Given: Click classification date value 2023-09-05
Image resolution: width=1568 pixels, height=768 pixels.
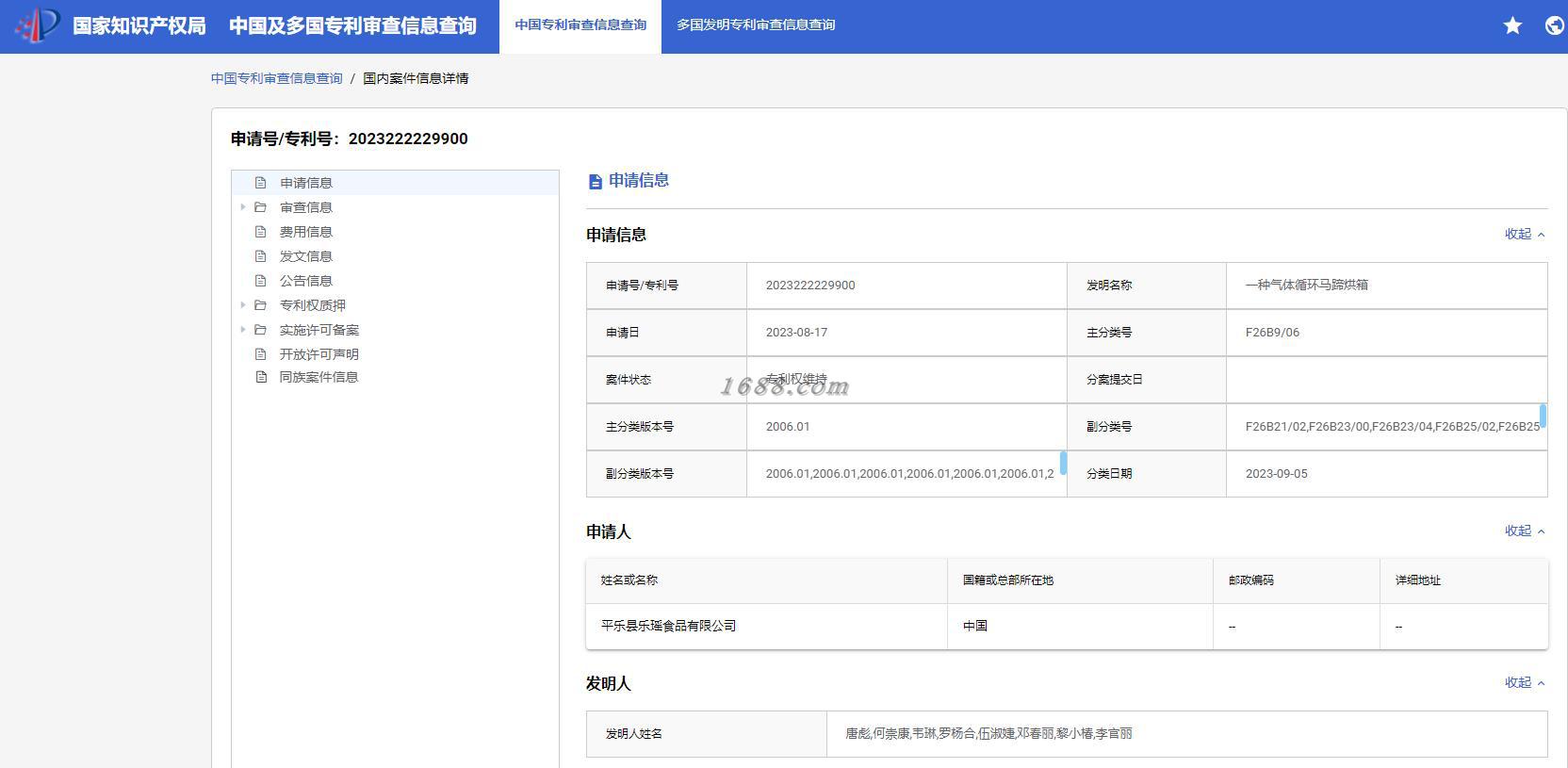Looking at the screenshot, I should [x=1277, y=474].
